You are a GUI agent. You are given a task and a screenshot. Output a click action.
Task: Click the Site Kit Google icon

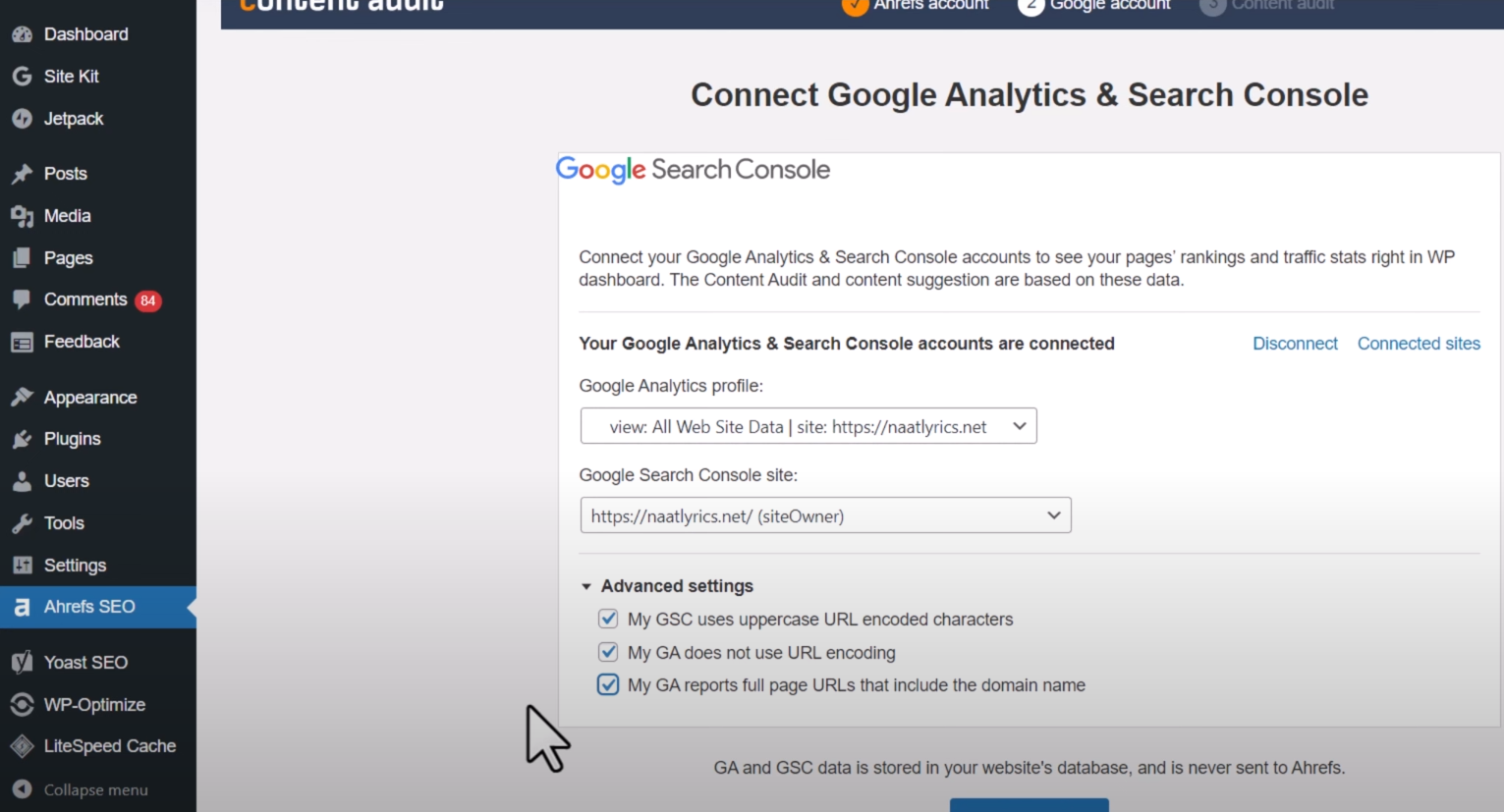[22, 77]
